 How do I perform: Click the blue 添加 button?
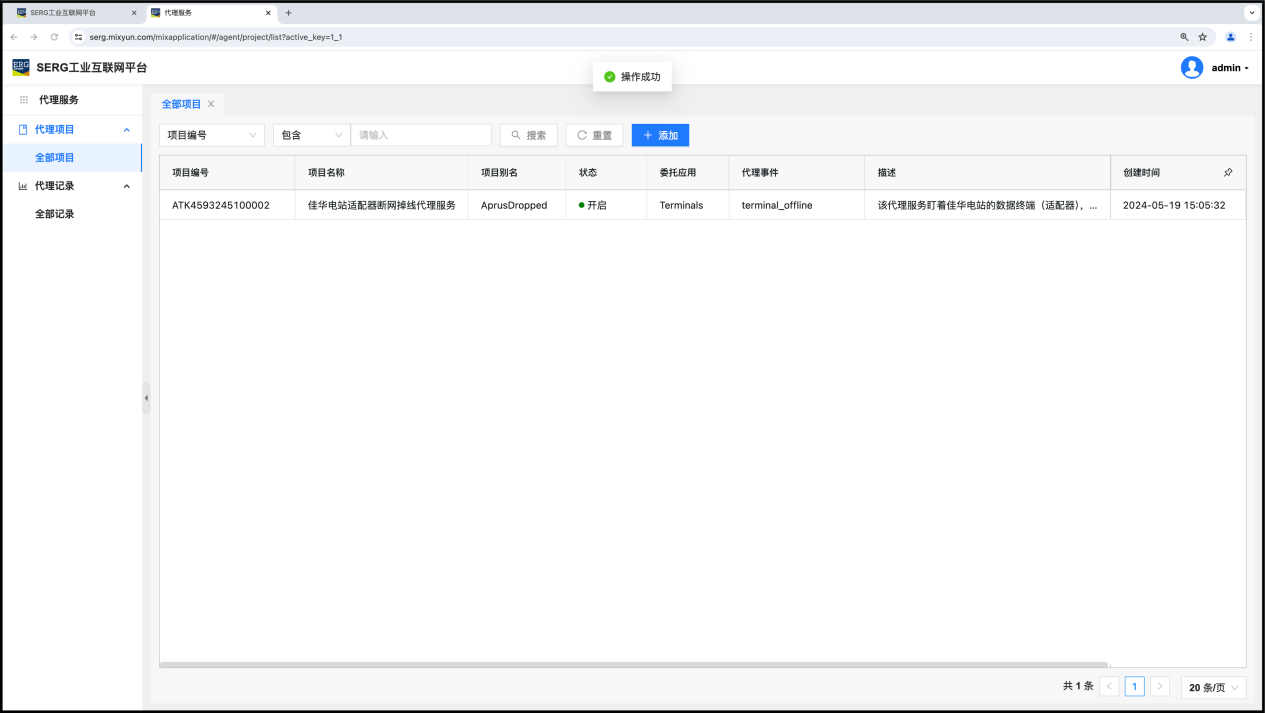(660, 135)
